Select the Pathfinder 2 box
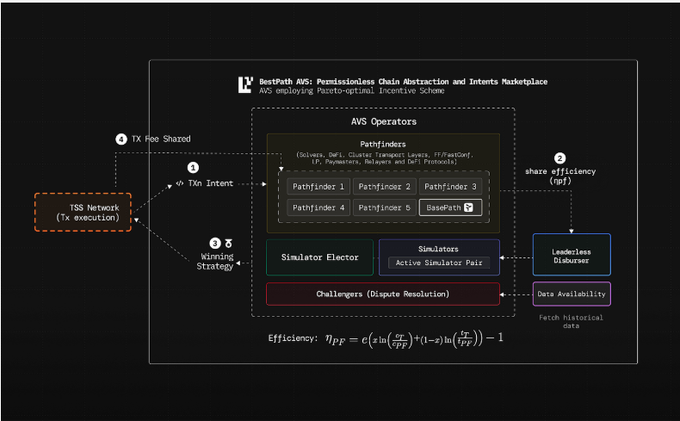The width and height of the screenshot is (680, 421). point(384,186)
